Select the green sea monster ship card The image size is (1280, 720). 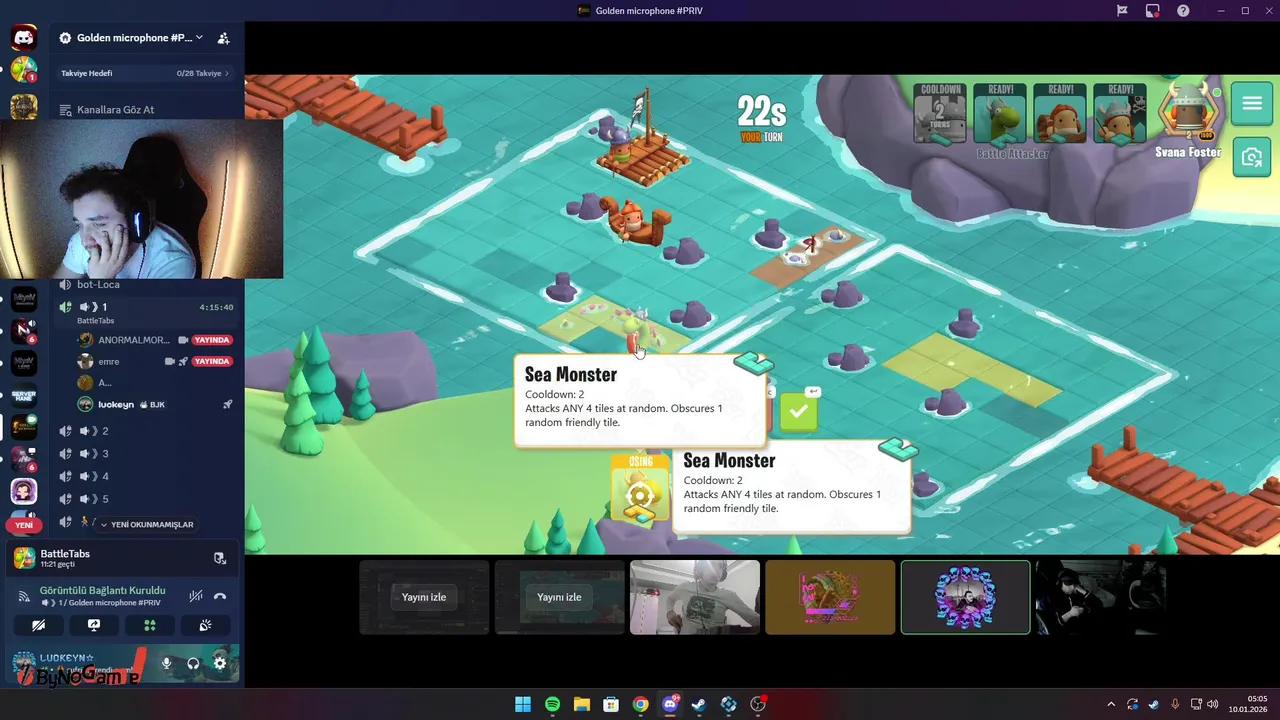[x=1001, y=115]
